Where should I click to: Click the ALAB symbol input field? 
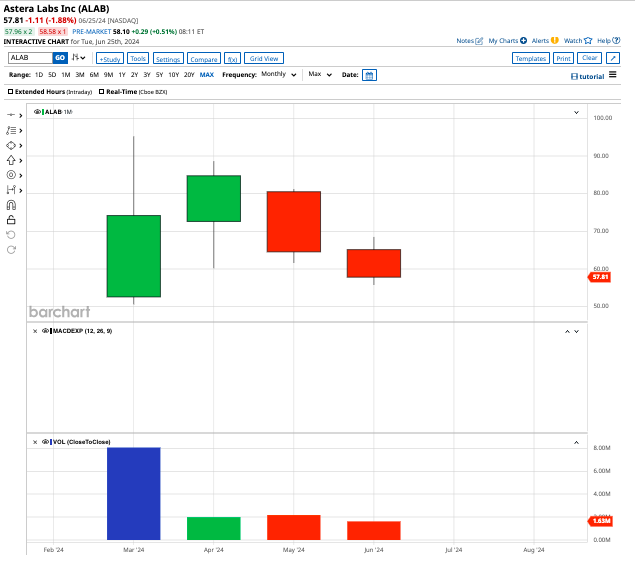[x=29, y=59]
